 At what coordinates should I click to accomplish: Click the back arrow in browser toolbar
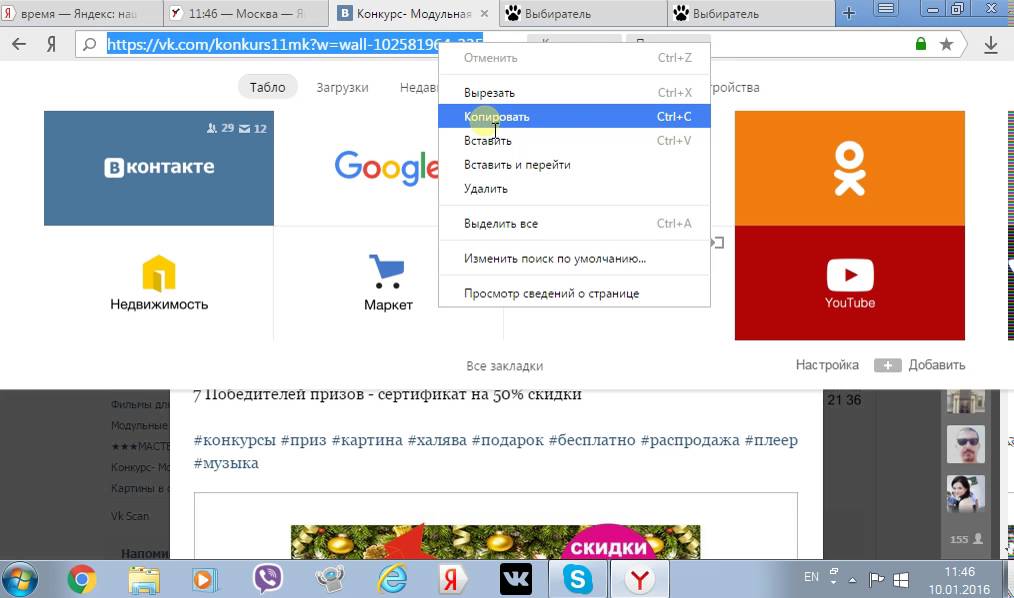[19, 44]
